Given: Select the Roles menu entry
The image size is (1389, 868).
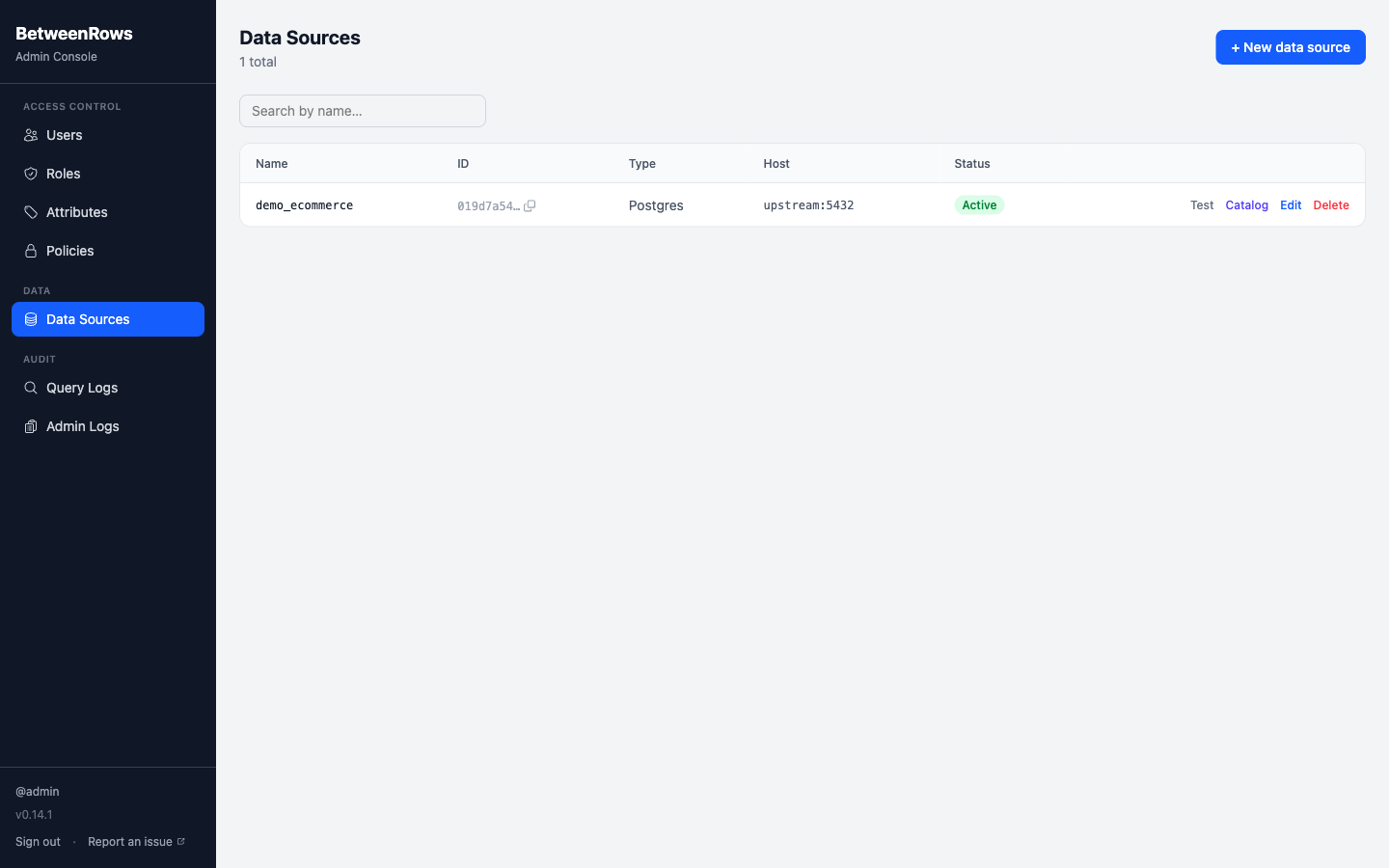Looking at the screenshot, I should click(63, 174).
